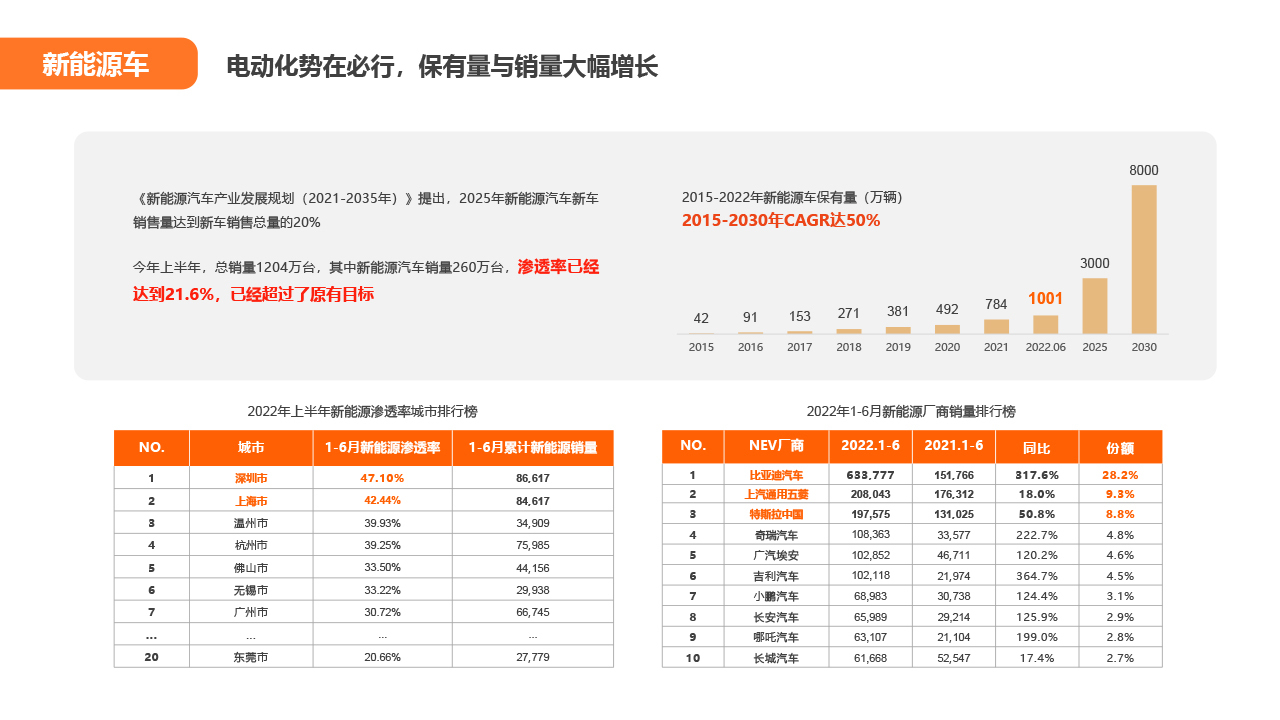This screenshot has height=720, width=1280.
Task: Click the value 75,985 for Hangzhou
Action: pos(533,545)
